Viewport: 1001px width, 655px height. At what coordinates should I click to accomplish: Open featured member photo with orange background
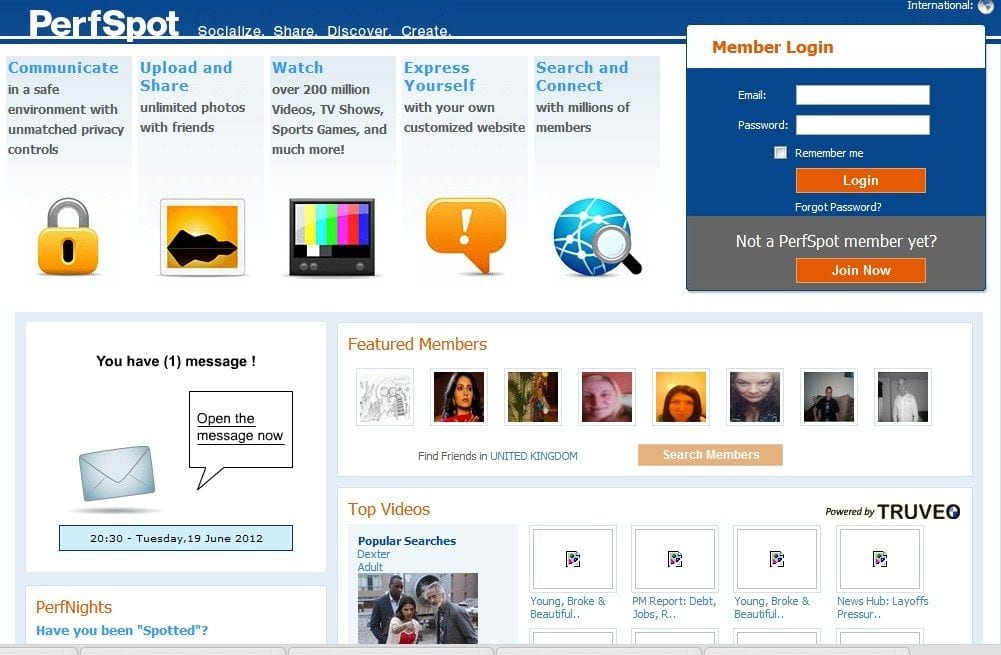coord(681,397)
